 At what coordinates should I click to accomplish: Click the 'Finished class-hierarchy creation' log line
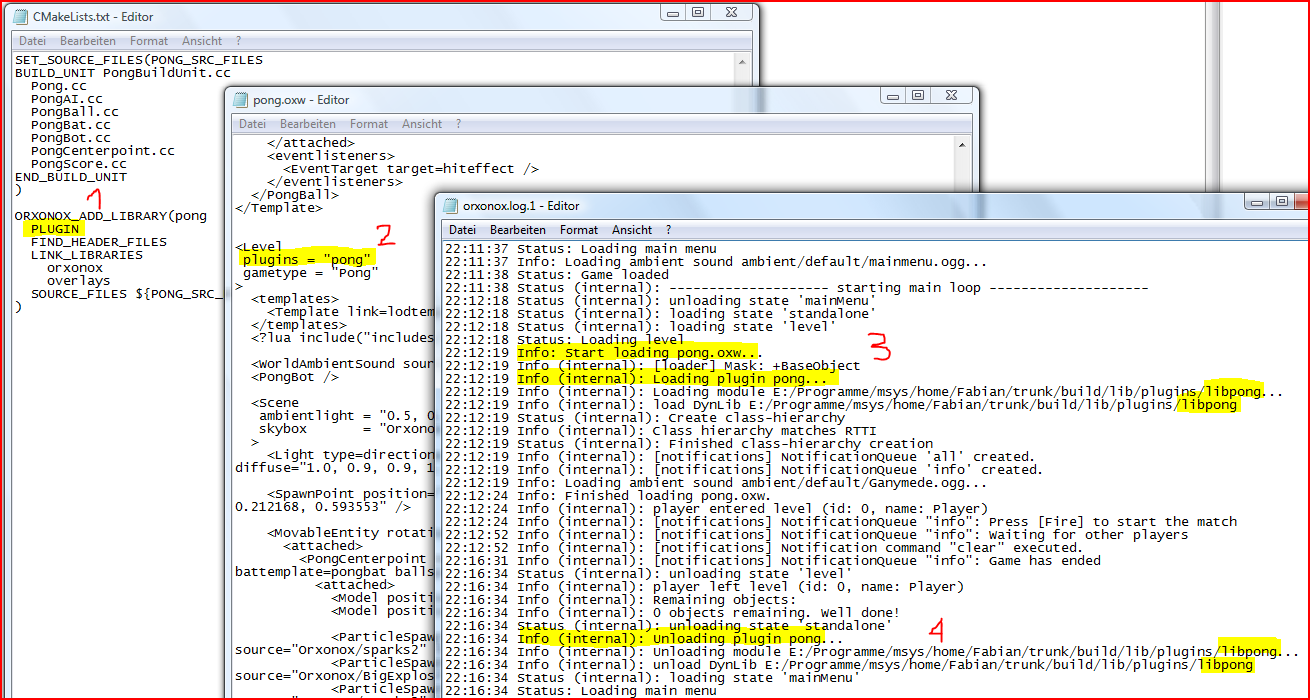pos(688,444)
